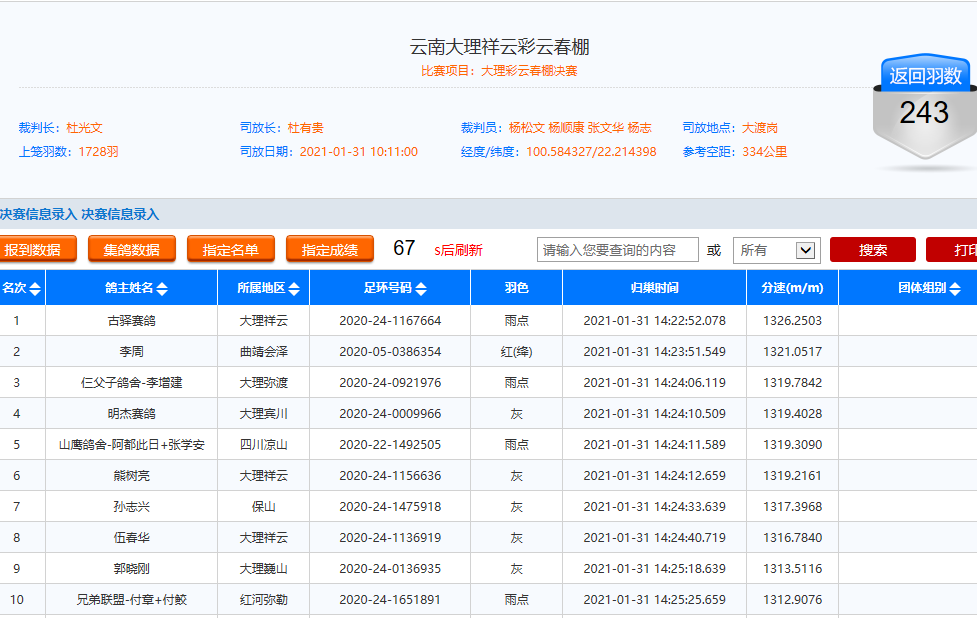Select owner 兄弟联盟-付章+付鲛
977x618 pixels.
coord(131,600)
